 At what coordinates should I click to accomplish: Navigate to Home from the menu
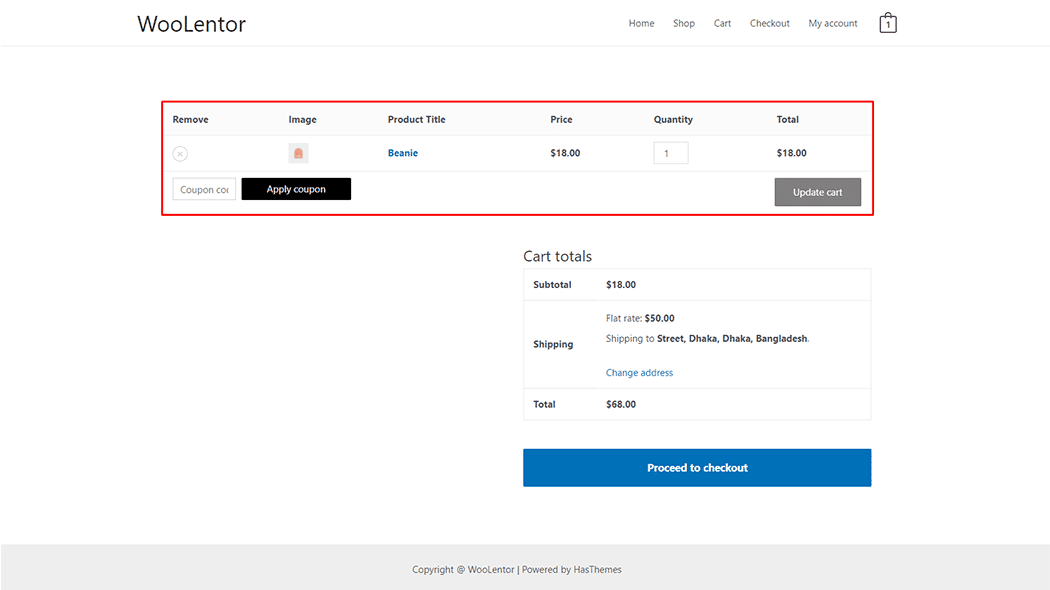(x=641, y=23)
